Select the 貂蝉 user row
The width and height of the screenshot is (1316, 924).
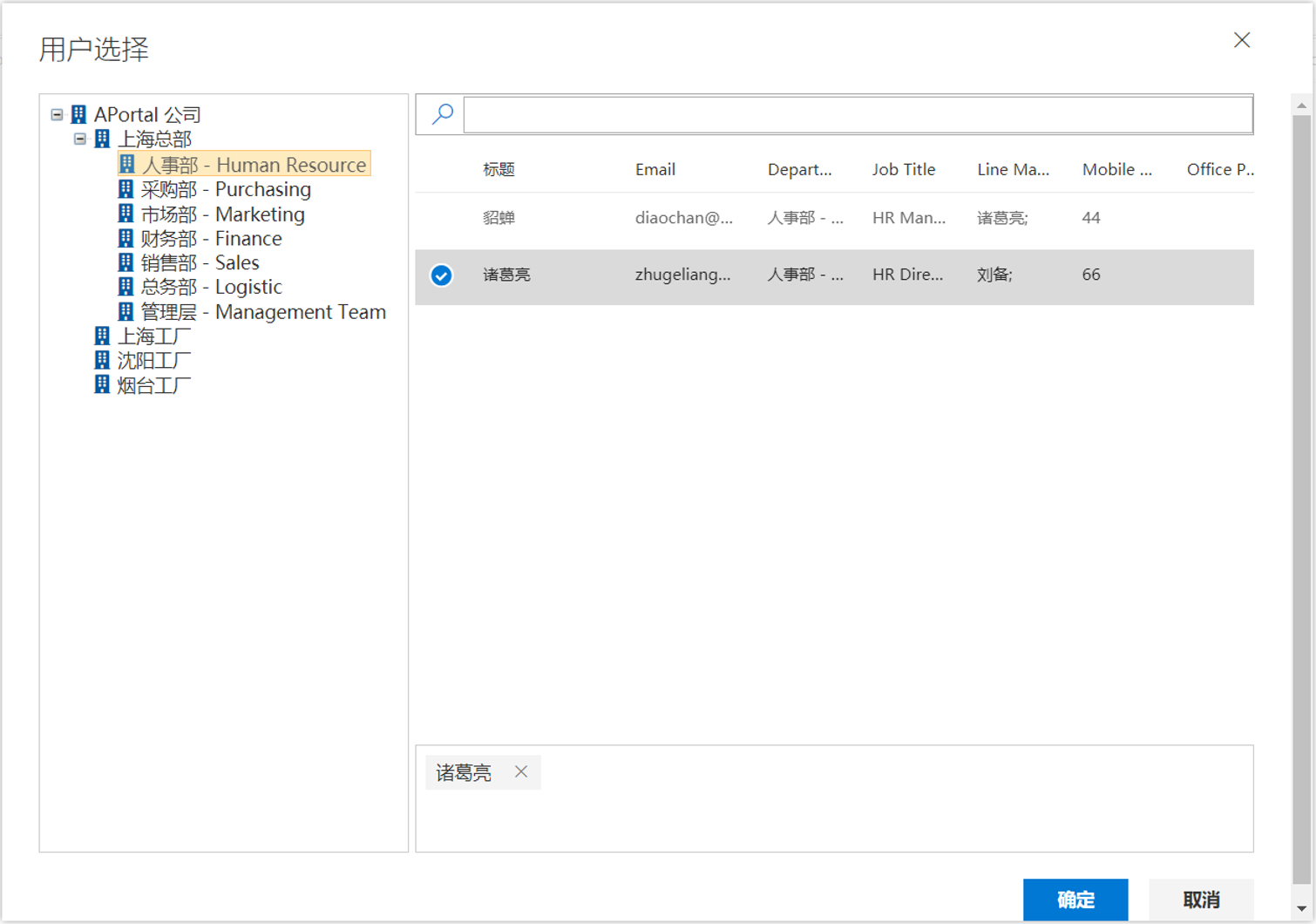pos(834,219)
